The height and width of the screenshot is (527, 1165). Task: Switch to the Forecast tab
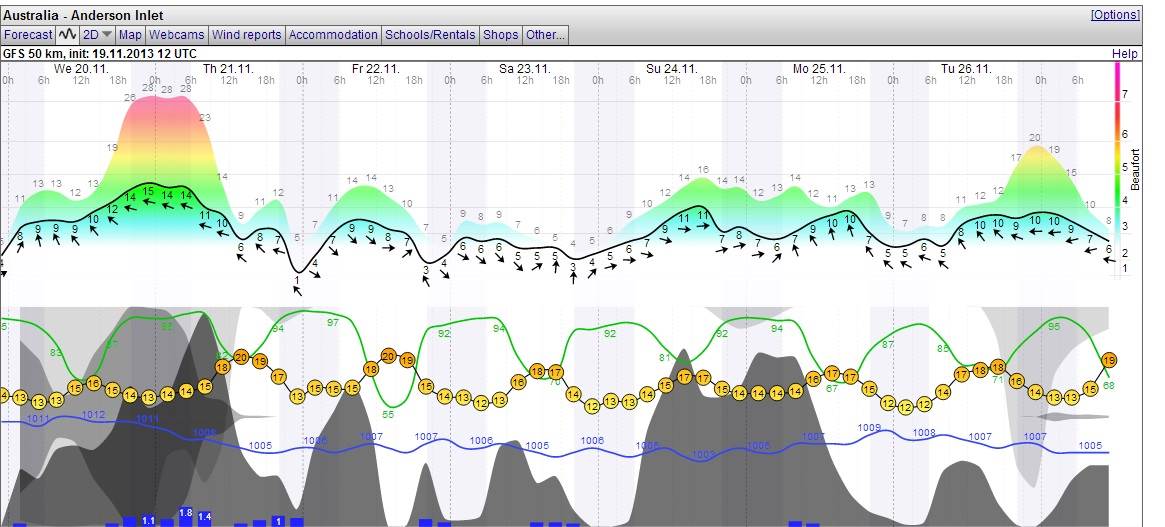tap(28, 34)
